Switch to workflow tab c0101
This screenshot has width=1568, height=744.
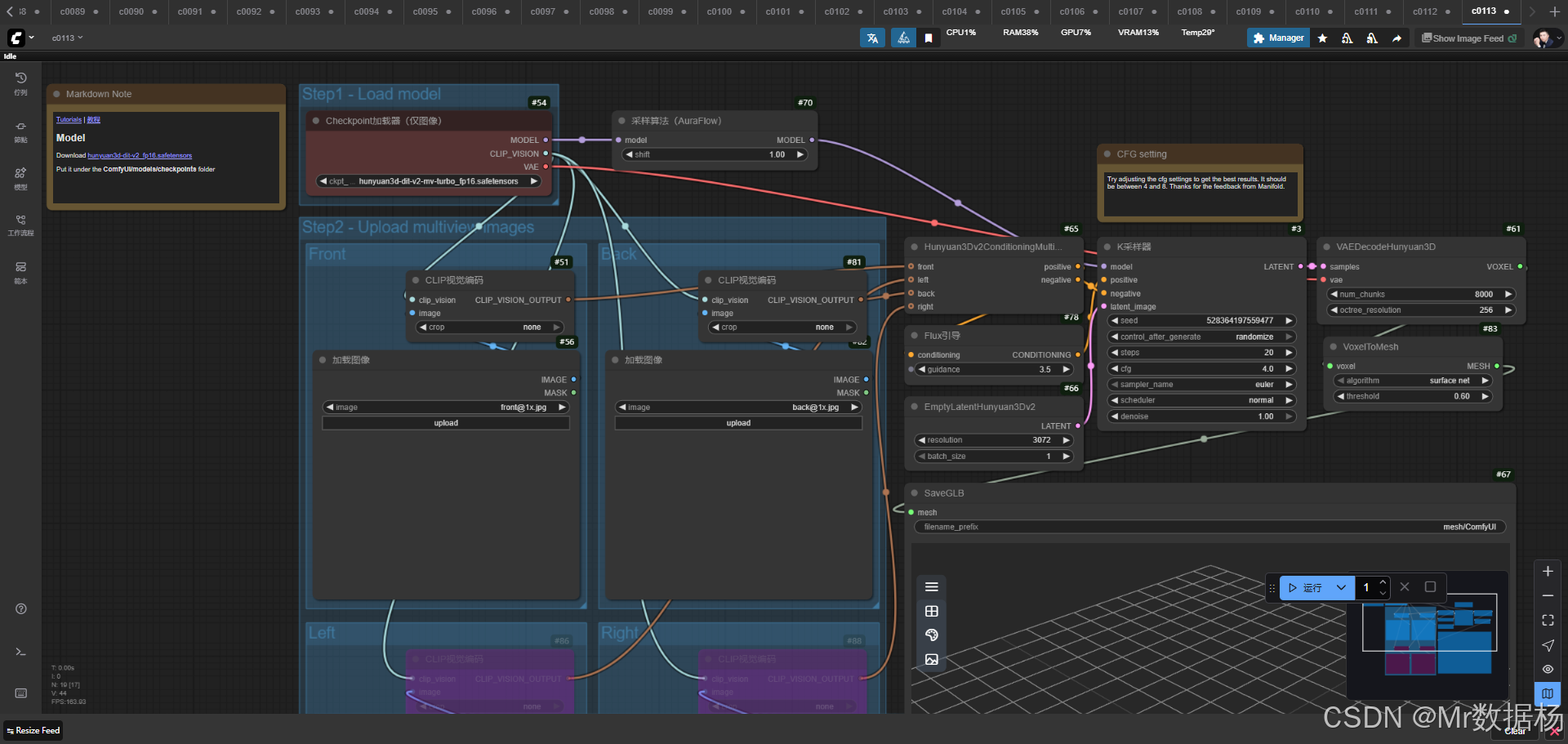coord(778,11)
